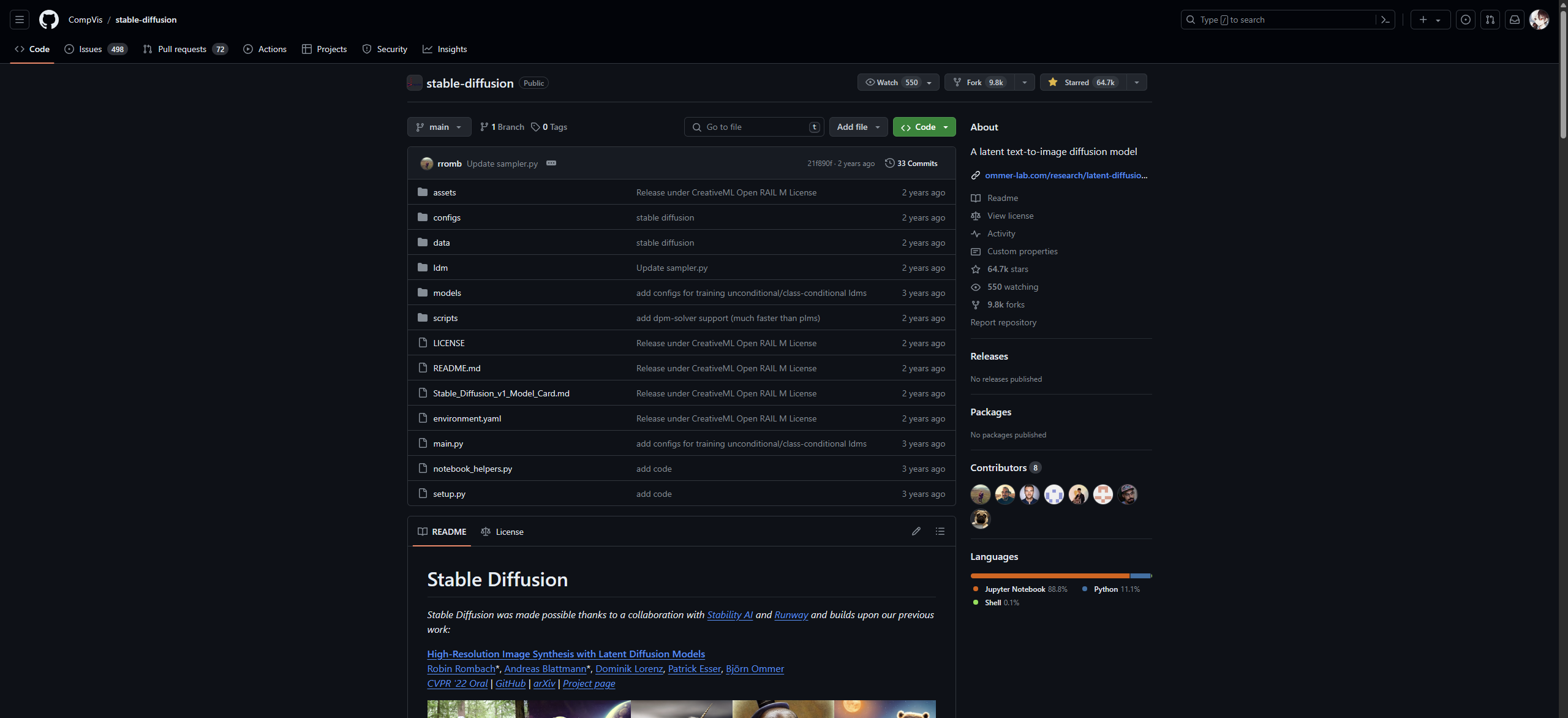
Task: View the 1 Branch link
Action: click(502, 127)
